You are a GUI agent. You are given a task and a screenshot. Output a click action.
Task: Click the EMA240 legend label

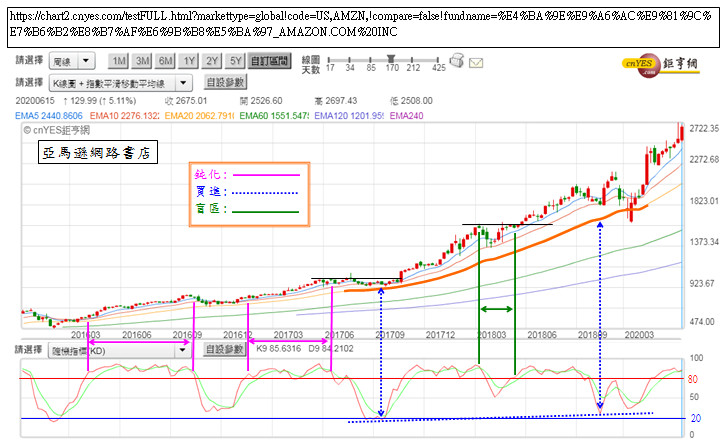(406, 116)
